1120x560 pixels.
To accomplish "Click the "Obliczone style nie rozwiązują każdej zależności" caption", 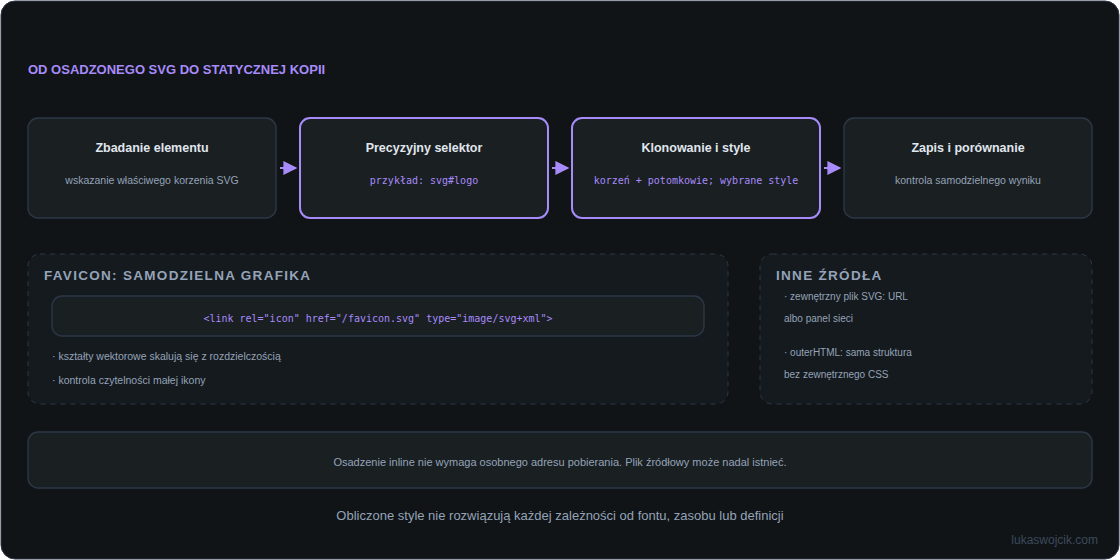I will pos(560,516).
